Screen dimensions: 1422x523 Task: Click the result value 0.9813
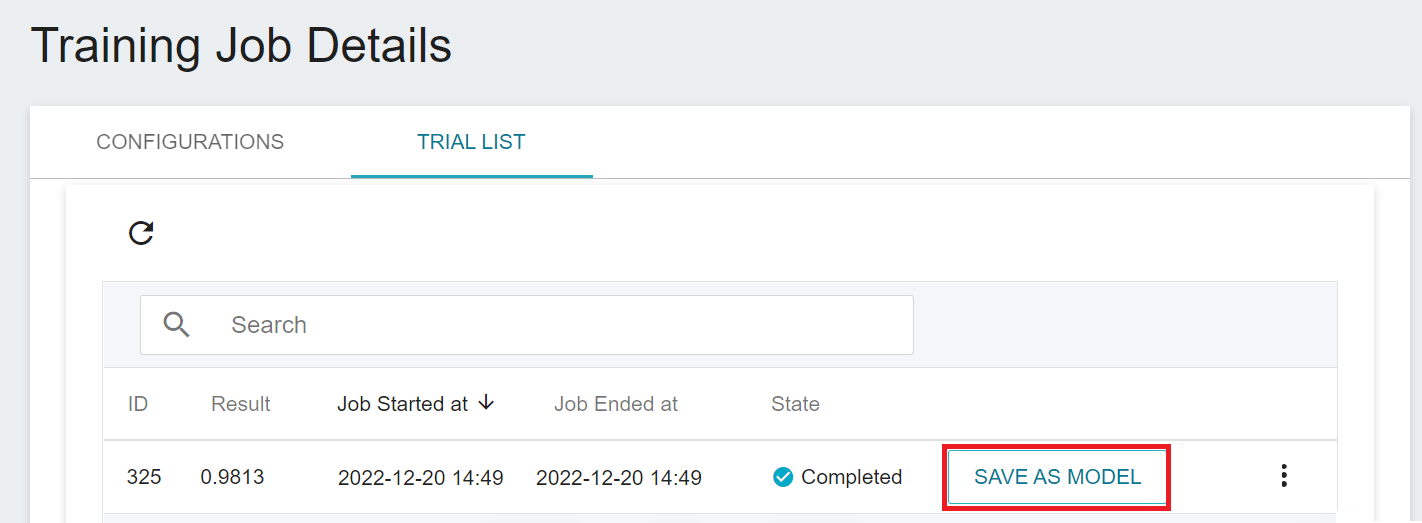(x=232, y=477)
